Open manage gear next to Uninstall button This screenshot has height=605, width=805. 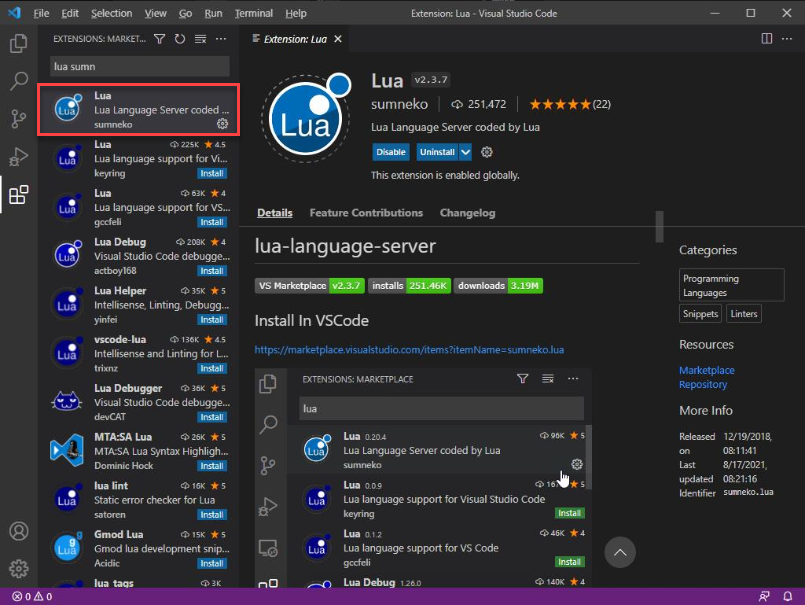tap(487, 152)
